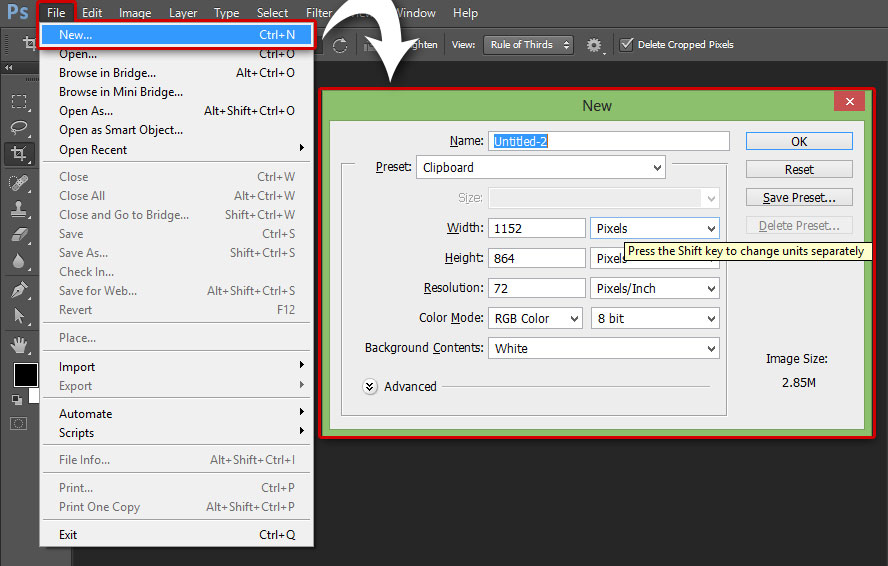888x566 pixels.
Task: Open the Type menu
Action: 227,12
